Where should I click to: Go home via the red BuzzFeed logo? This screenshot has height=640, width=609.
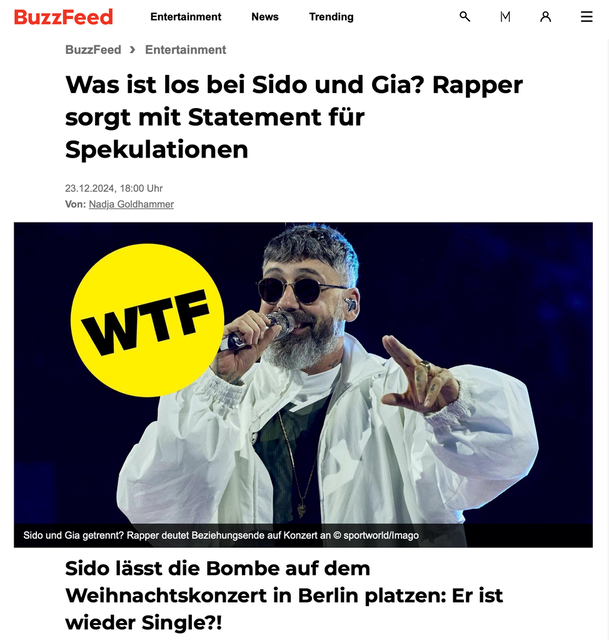pyautogui.click(x=63, y=17)
